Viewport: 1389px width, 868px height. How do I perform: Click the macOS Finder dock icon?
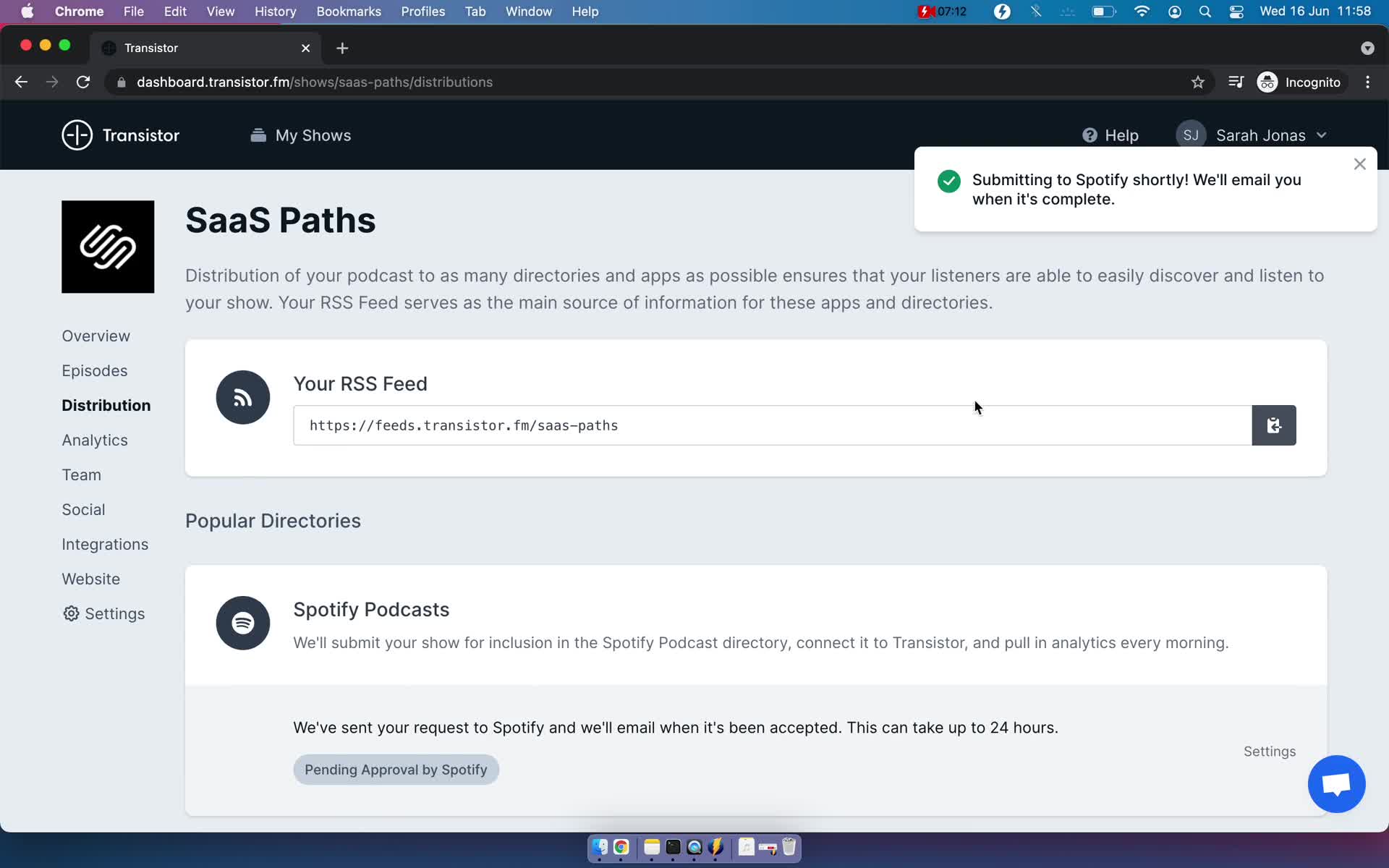[x=599, y=848]
